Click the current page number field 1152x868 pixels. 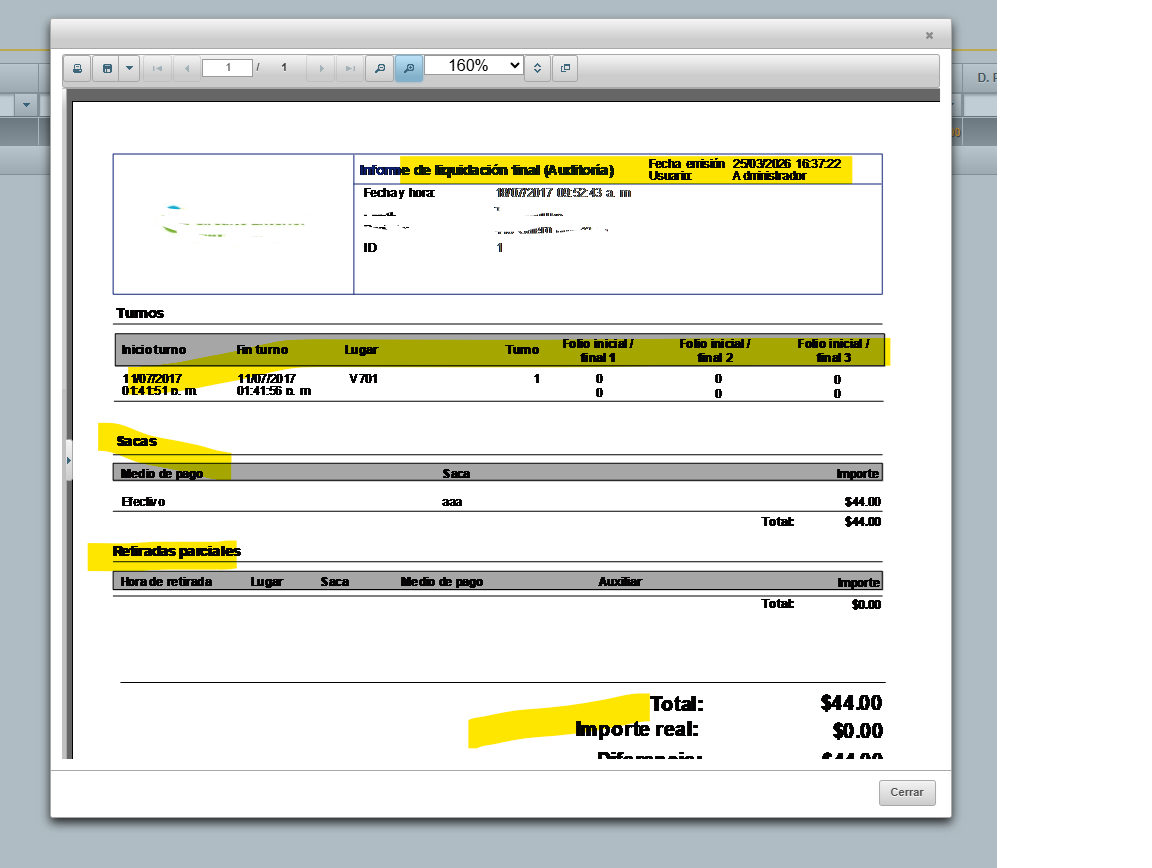click(227, 68)
